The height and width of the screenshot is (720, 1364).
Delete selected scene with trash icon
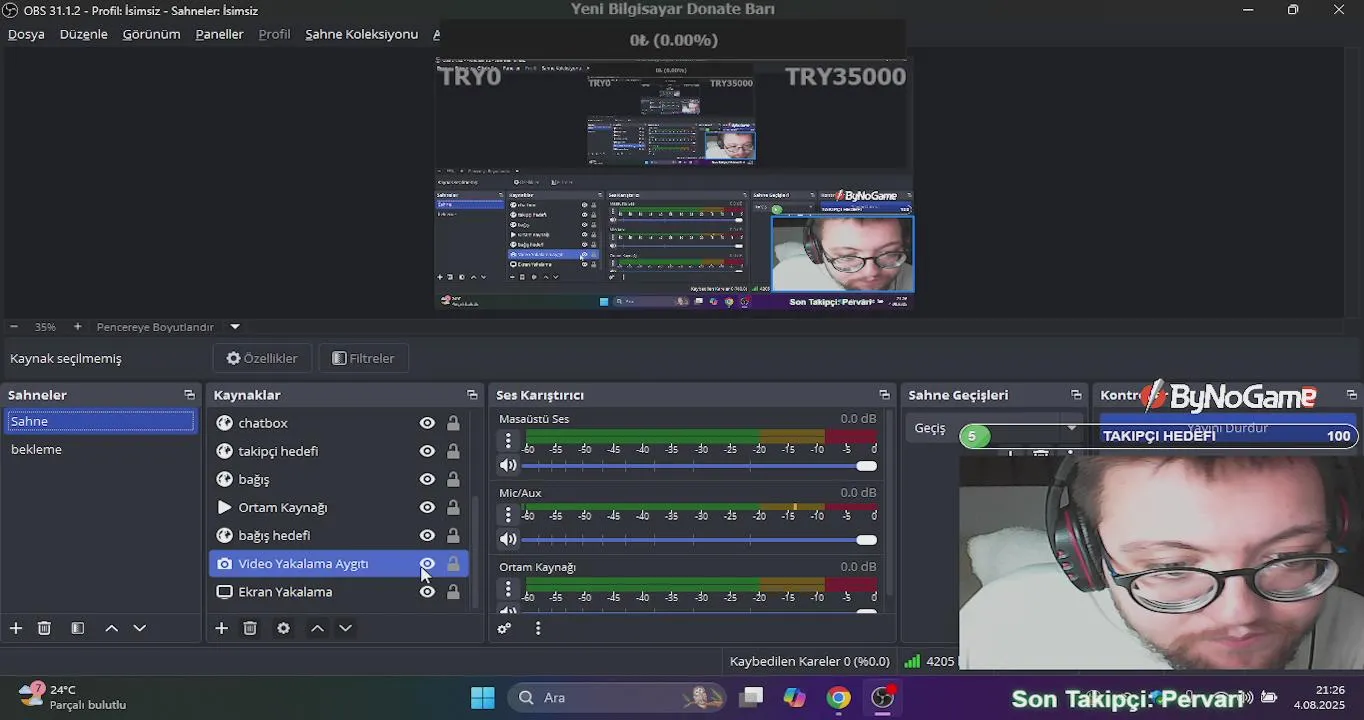pos(44,628)
